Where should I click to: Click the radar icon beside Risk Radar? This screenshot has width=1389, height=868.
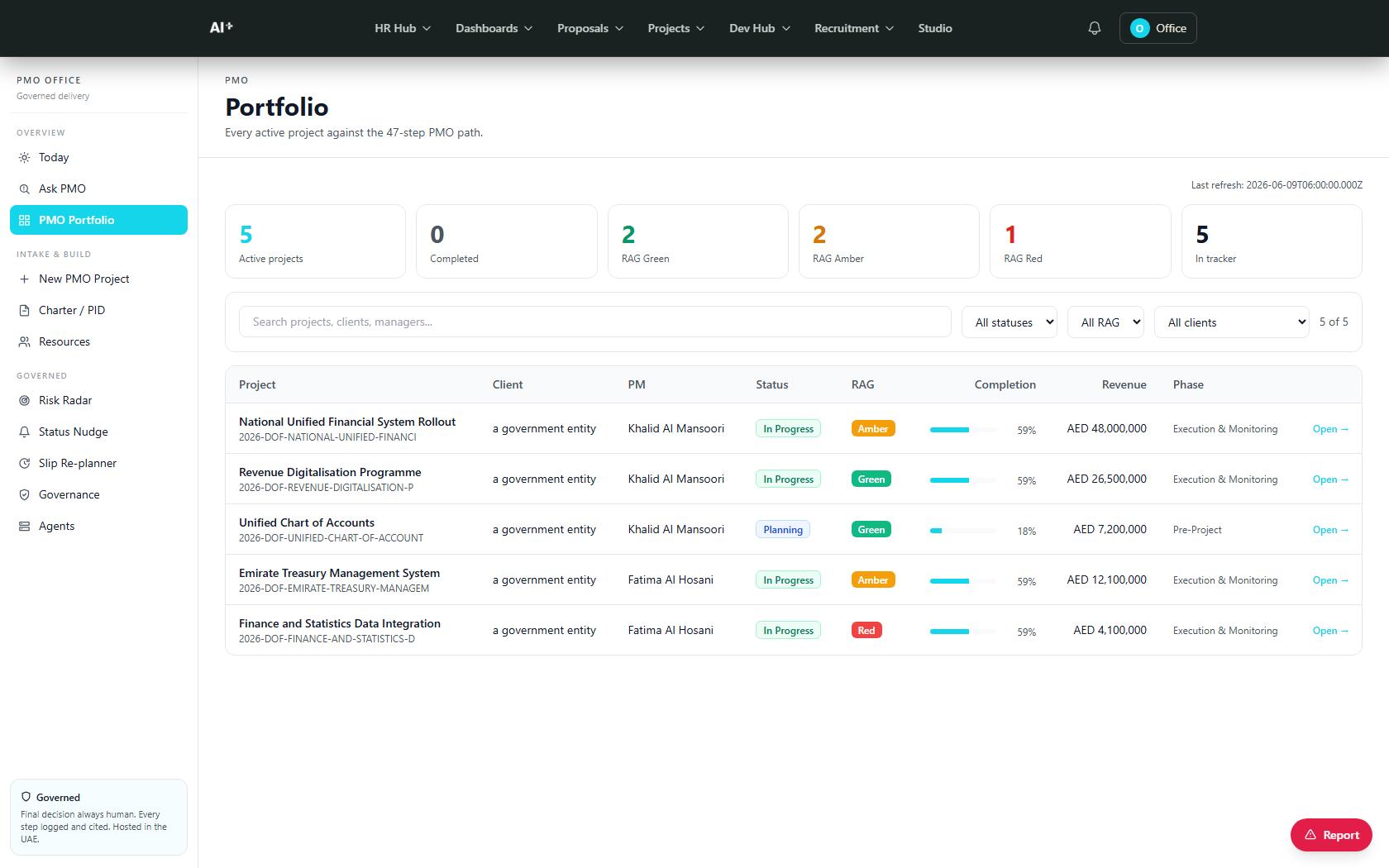(25, 400)
